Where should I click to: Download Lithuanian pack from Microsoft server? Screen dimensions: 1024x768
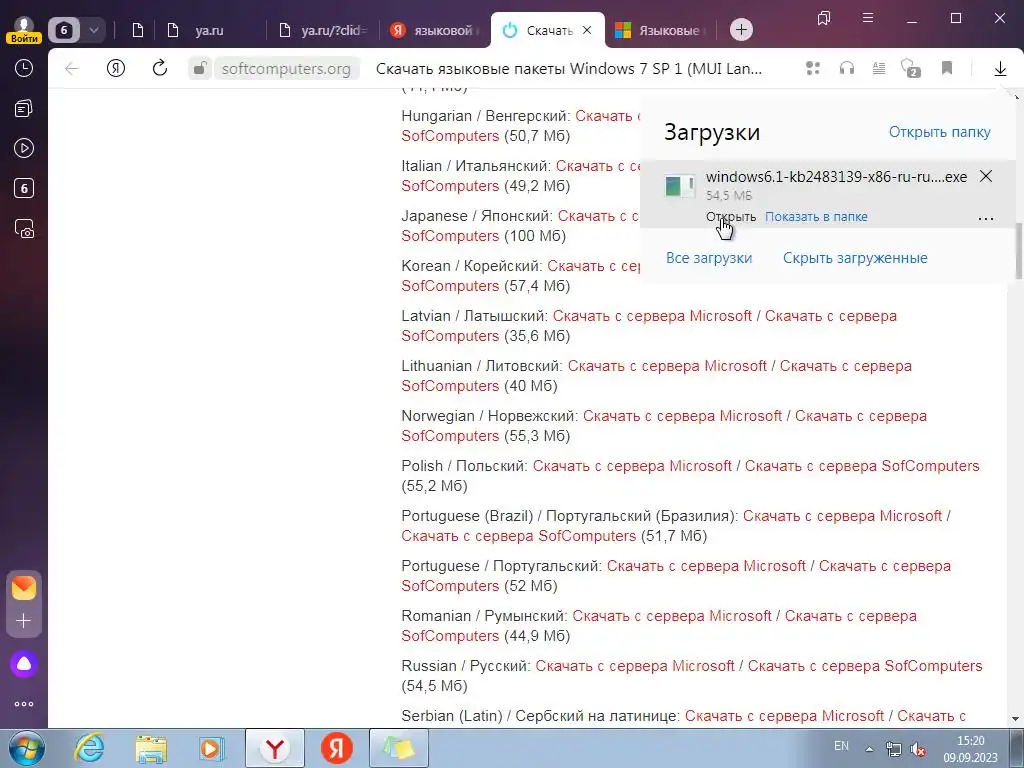pos(667,366)
